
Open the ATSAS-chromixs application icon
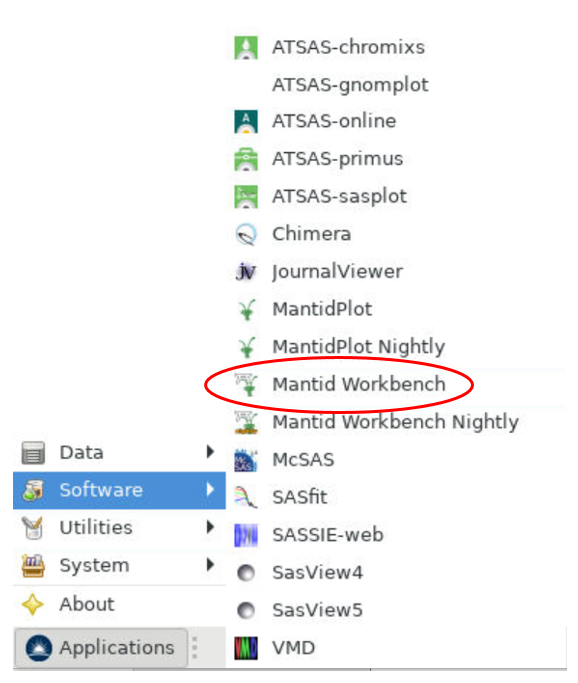[246, 47]
